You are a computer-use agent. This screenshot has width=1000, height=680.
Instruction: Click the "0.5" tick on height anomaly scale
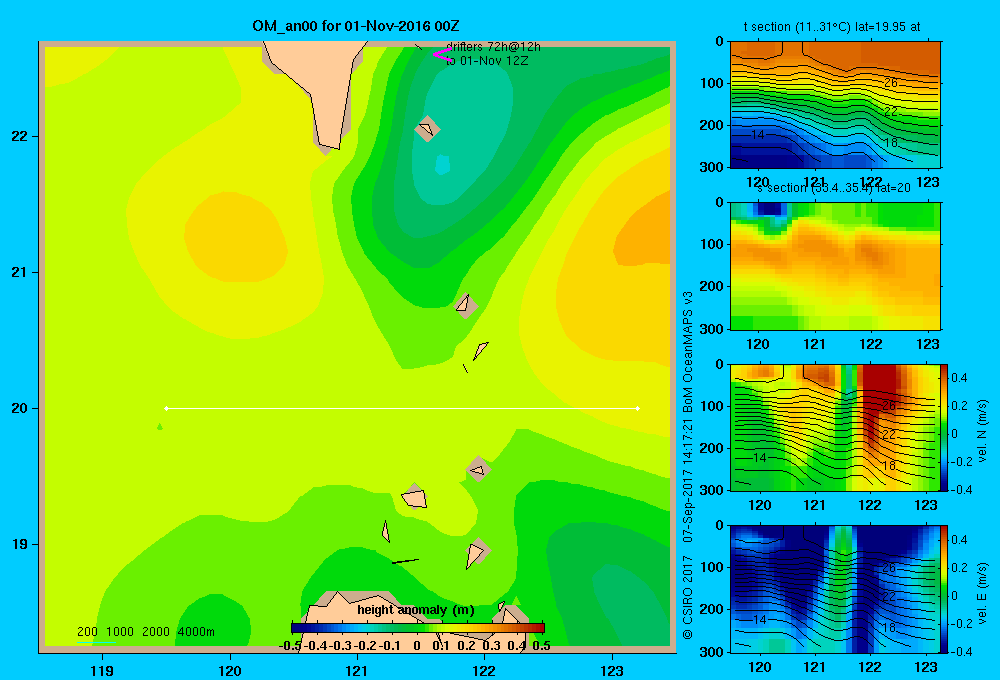click(x=541, y=646)
